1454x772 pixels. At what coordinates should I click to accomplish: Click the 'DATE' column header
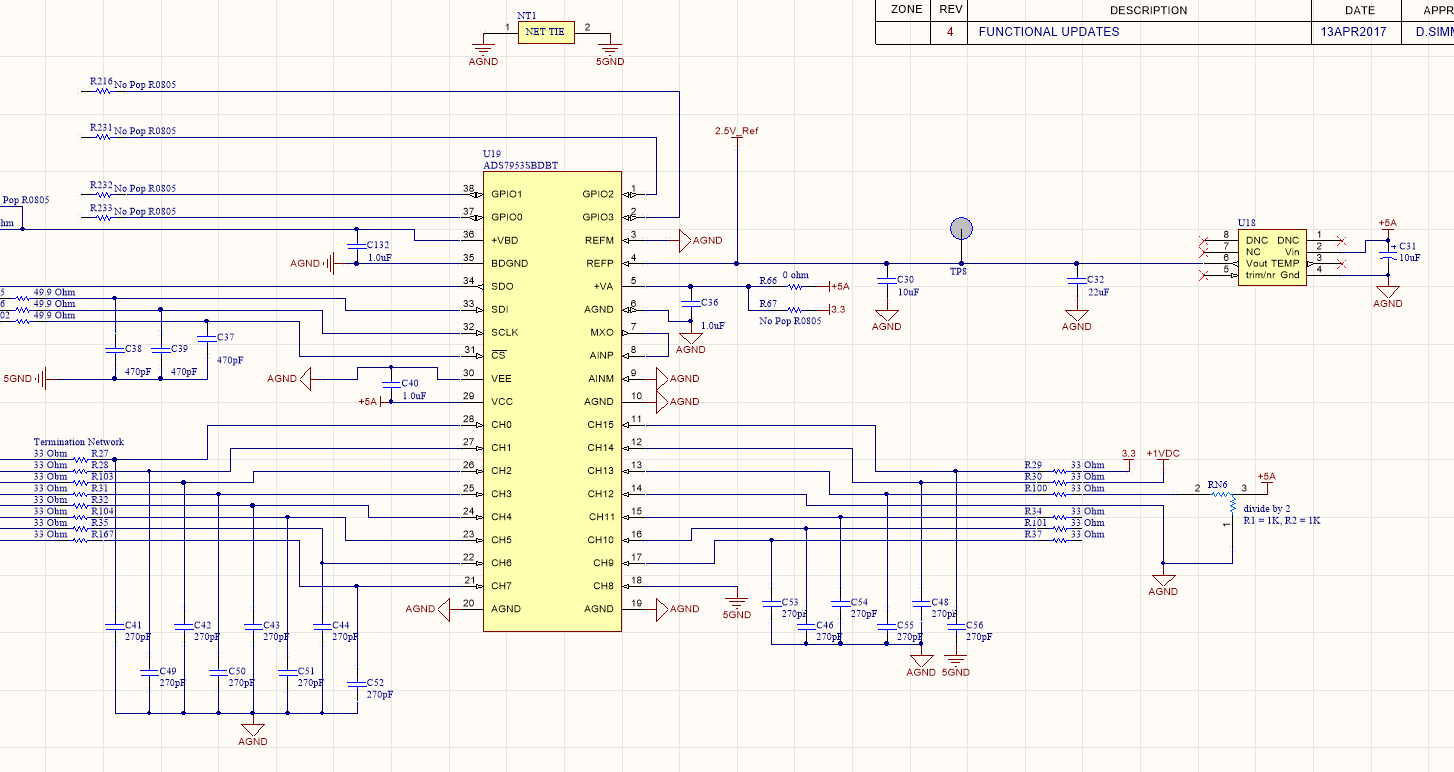point(1360,10)
